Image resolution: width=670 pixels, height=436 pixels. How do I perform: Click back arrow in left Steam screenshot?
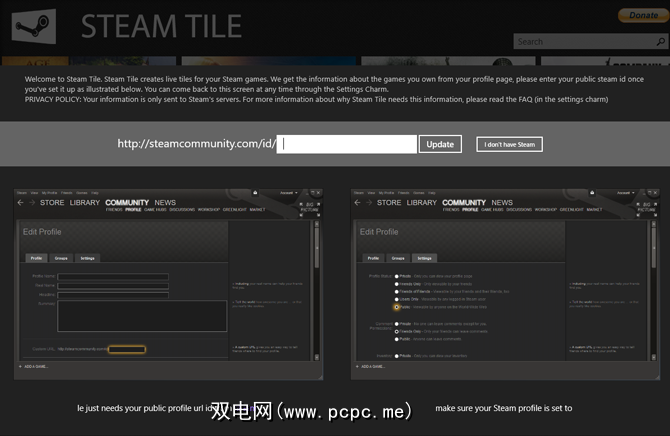[21, 203]
